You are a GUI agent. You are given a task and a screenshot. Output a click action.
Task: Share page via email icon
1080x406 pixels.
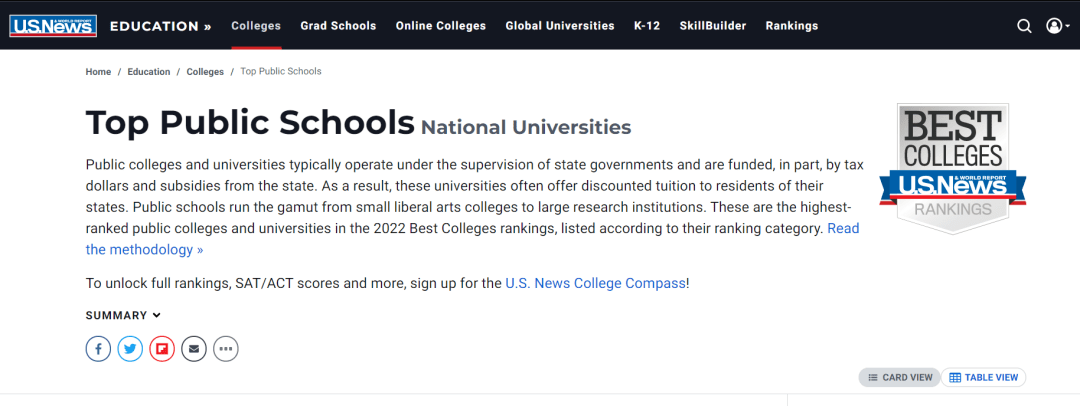coord(194,349)
